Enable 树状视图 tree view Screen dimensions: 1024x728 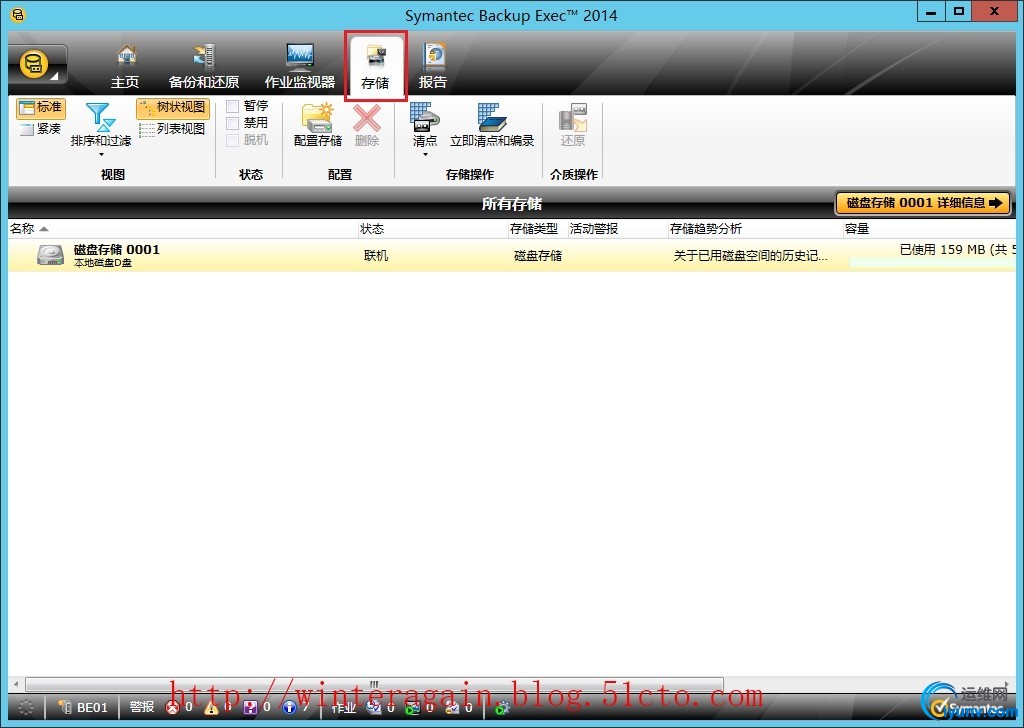point(173,108)
